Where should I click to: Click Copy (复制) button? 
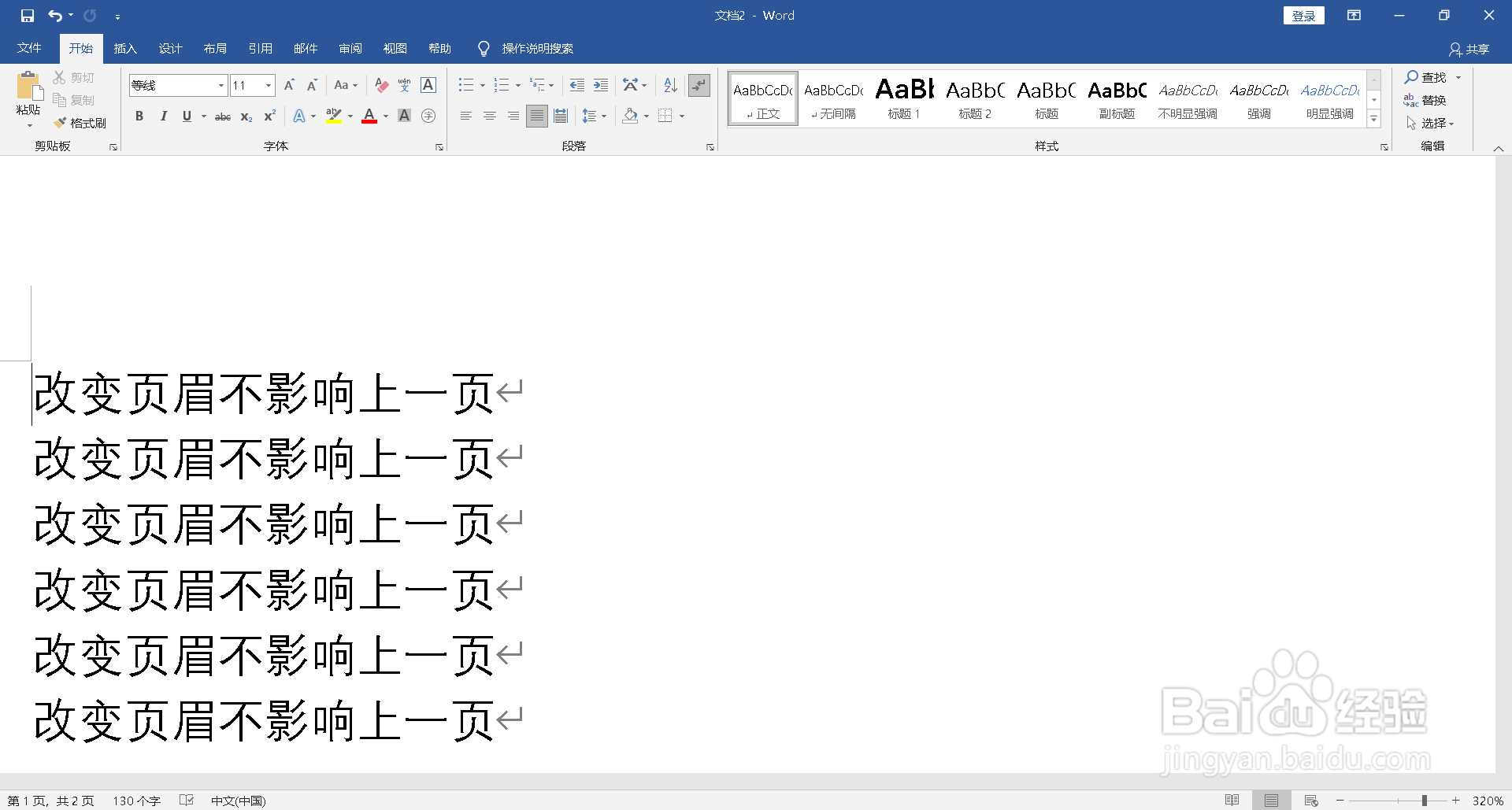point(73,100)
